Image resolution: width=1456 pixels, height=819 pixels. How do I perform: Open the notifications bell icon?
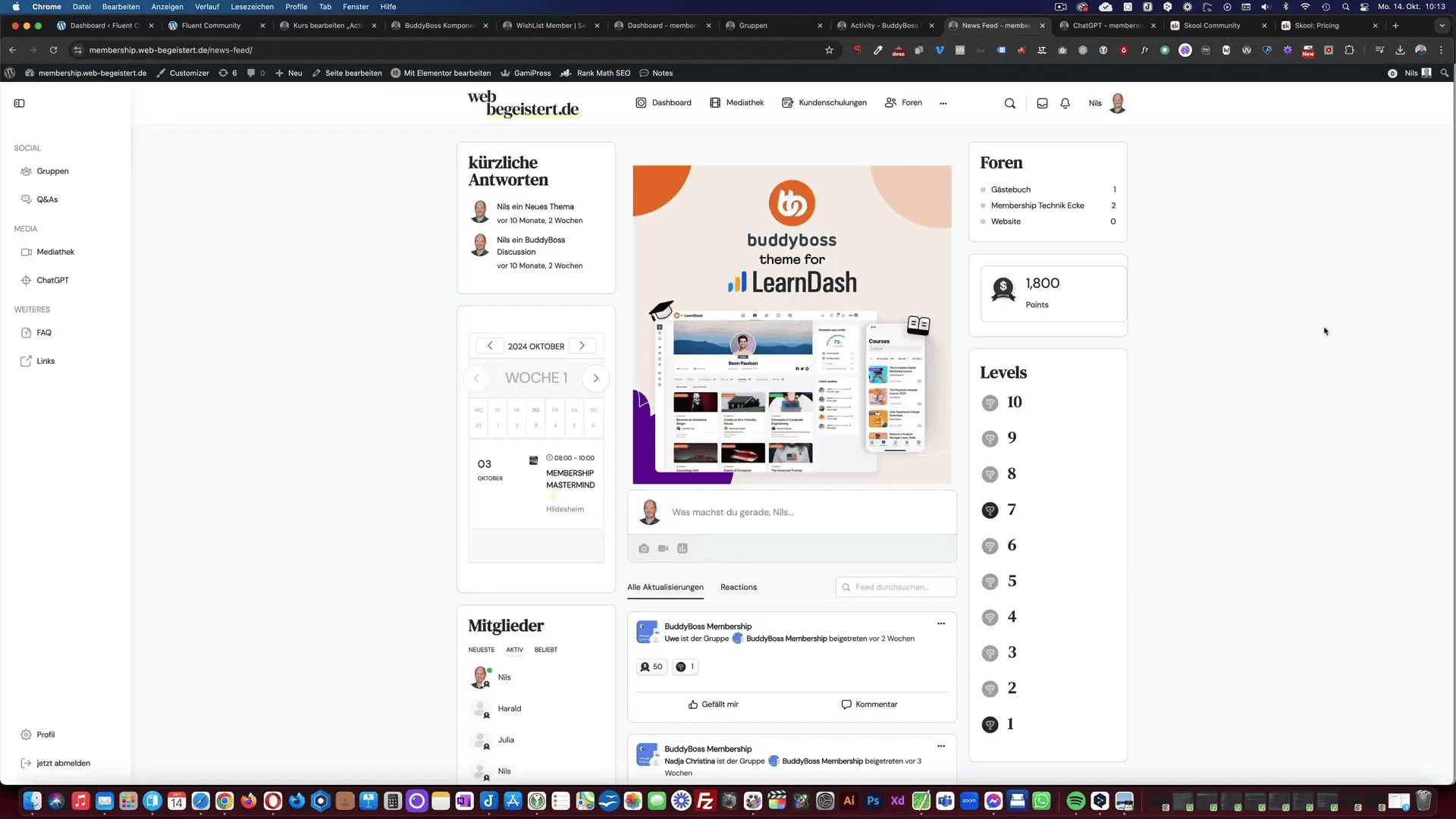point(1065,103)
